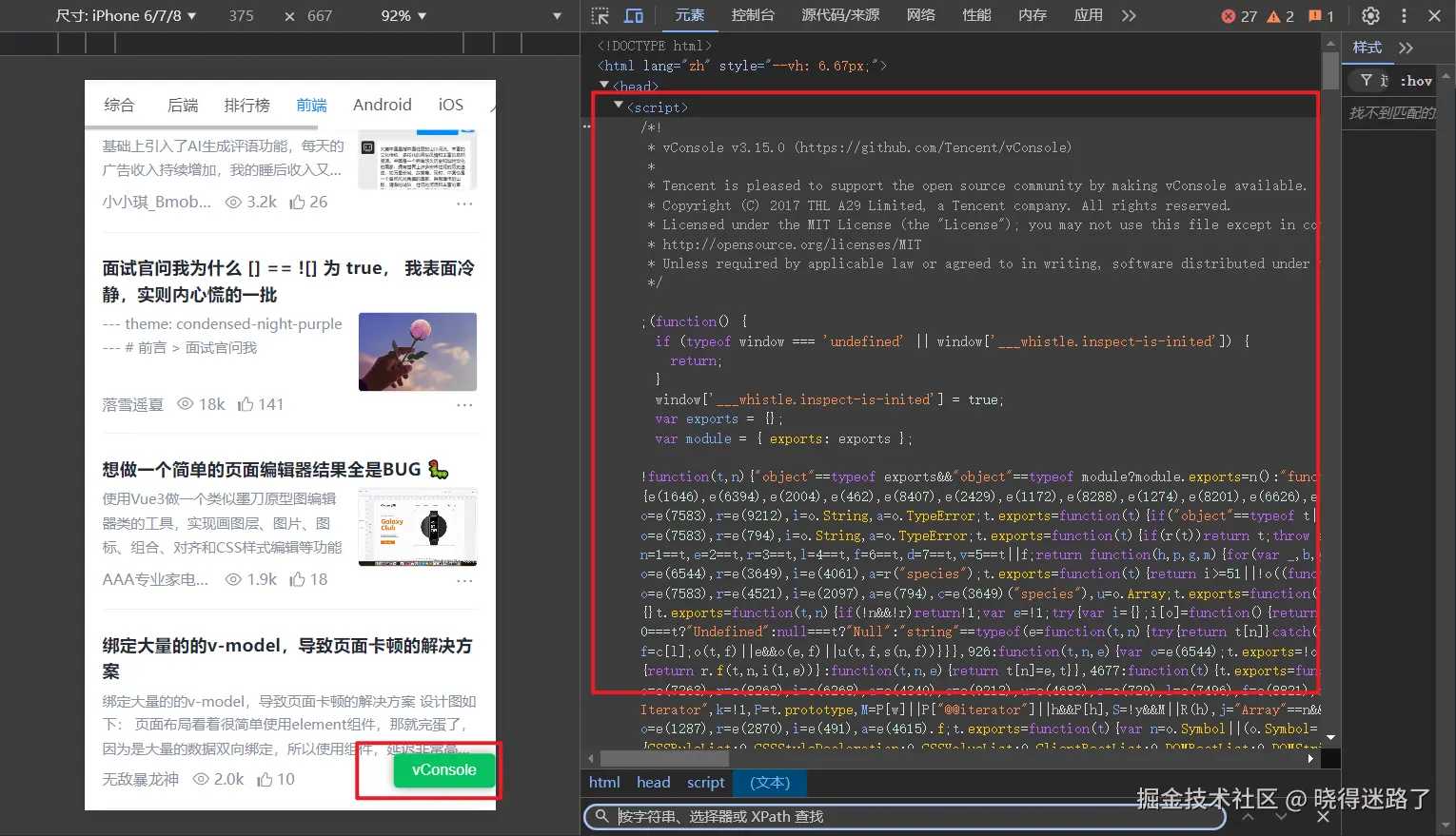The height and width of the screenshot is (836, 1456).
Task: Collapse the script element triangle
Action: (619, 106)
